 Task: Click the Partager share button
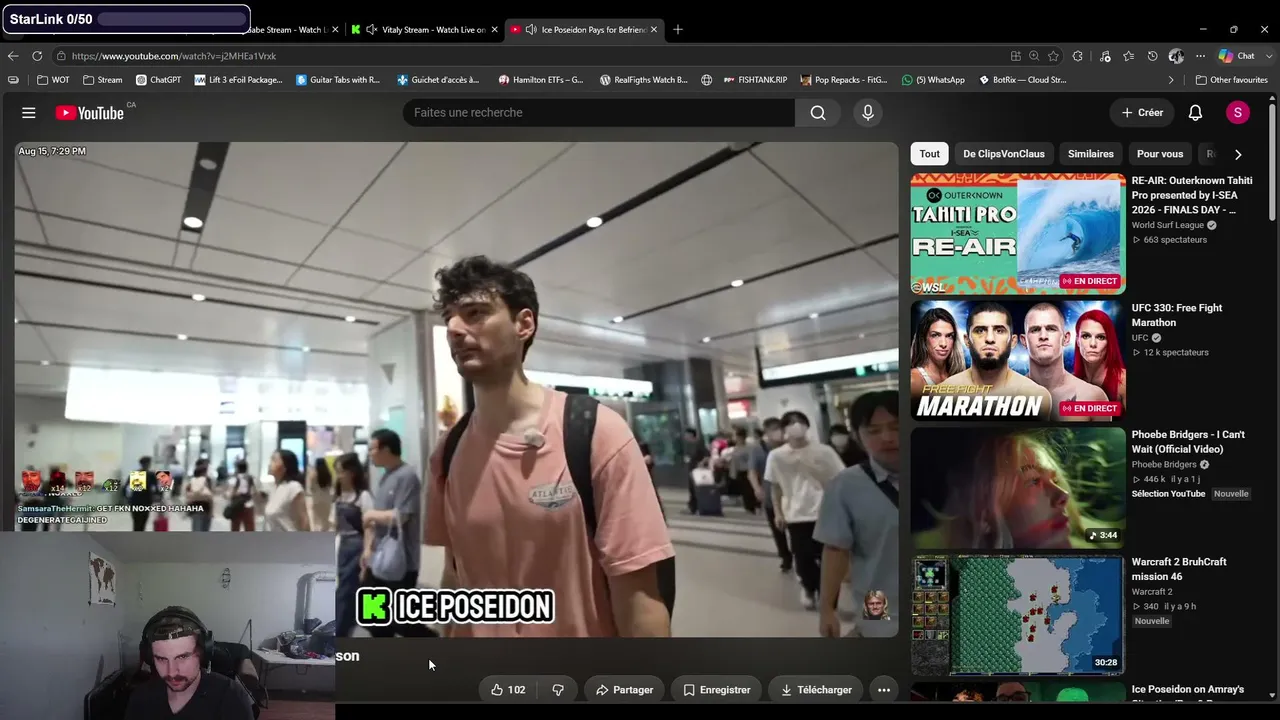624,690
